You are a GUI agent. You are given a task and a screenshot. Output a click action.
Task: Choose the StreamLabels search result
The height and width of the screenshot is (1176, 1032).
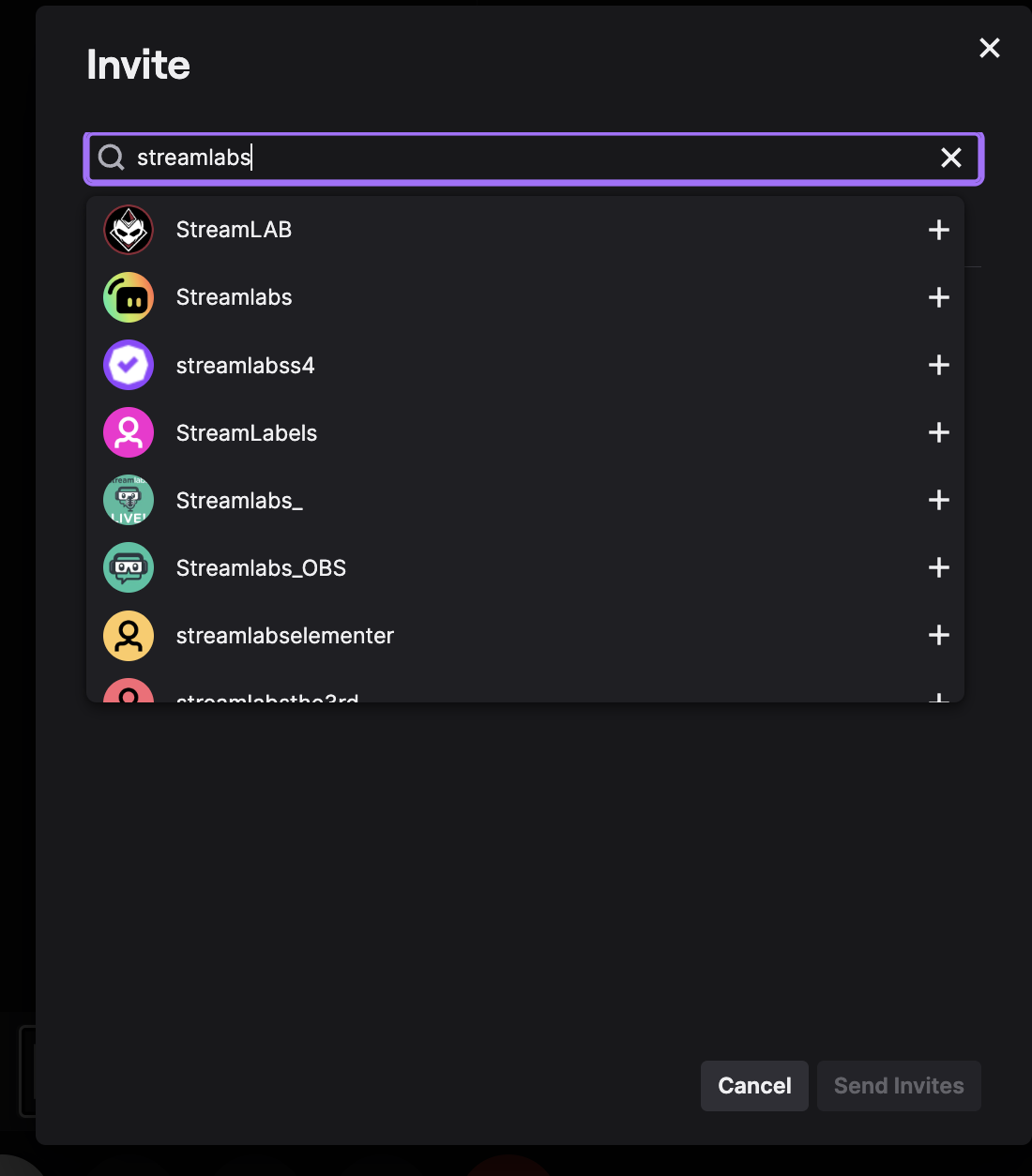pos(525,432)
